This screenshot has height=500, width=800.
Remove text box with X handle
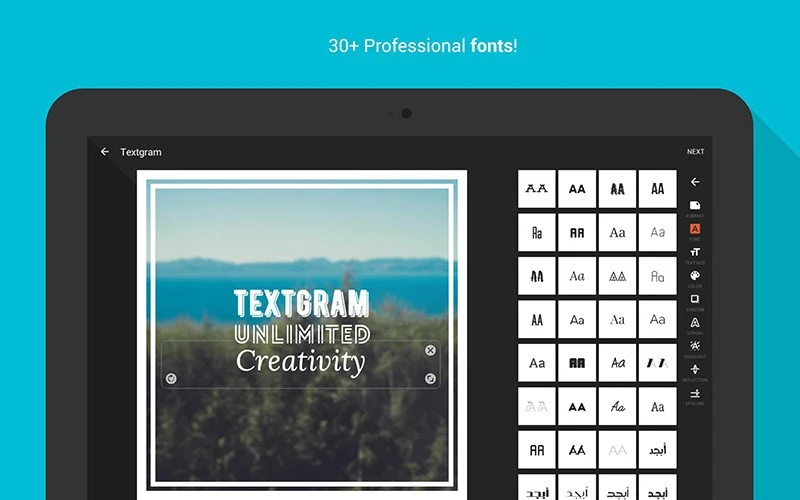point(430,350)
